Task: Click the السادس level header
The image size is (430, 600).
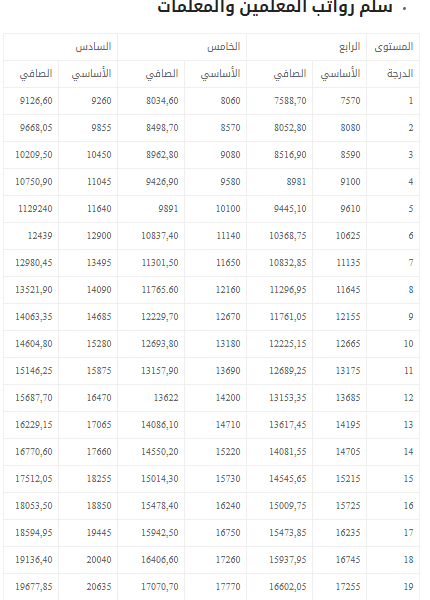Action: pos(60,47)
